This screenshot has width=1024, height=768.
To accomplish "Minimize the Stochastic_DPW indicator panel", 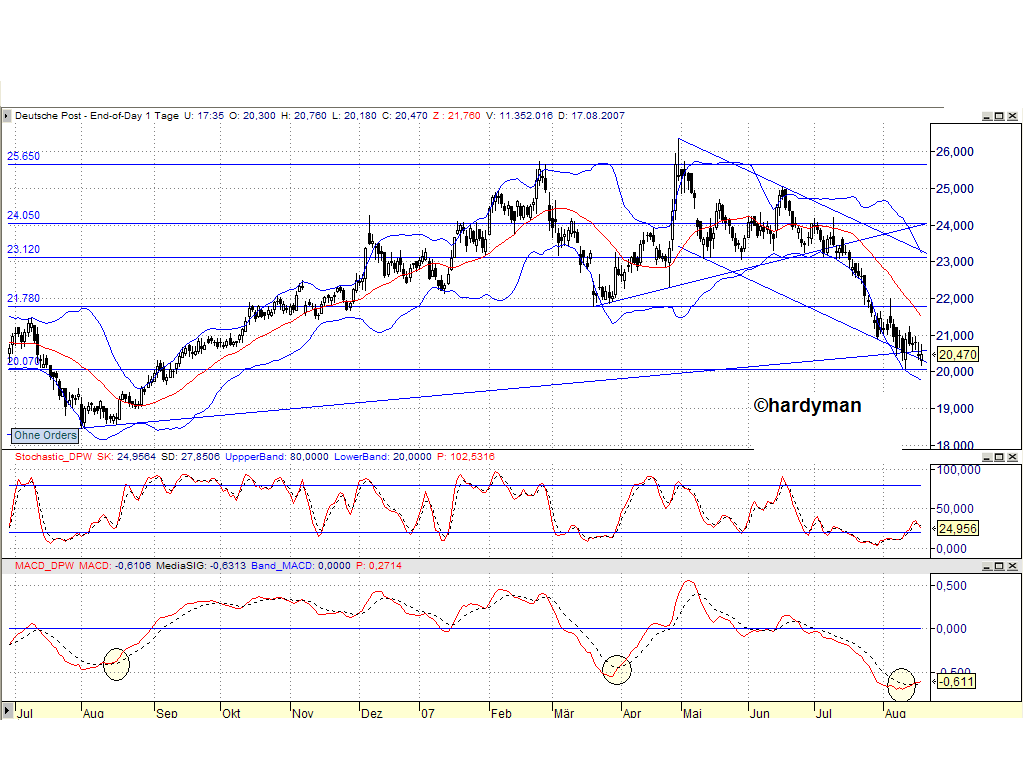I will click(x=987, y=456).
